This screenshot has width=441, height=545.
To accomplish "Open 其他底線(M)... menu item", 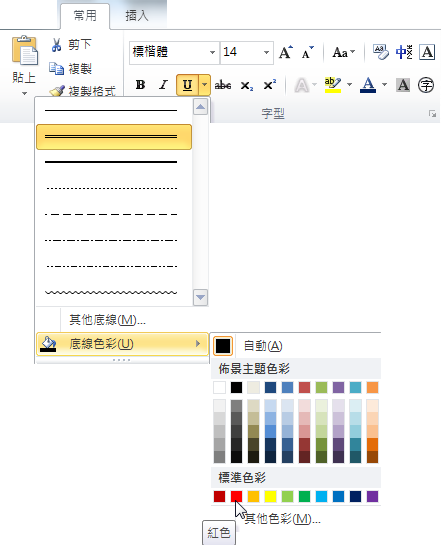I will click(122, 320).
